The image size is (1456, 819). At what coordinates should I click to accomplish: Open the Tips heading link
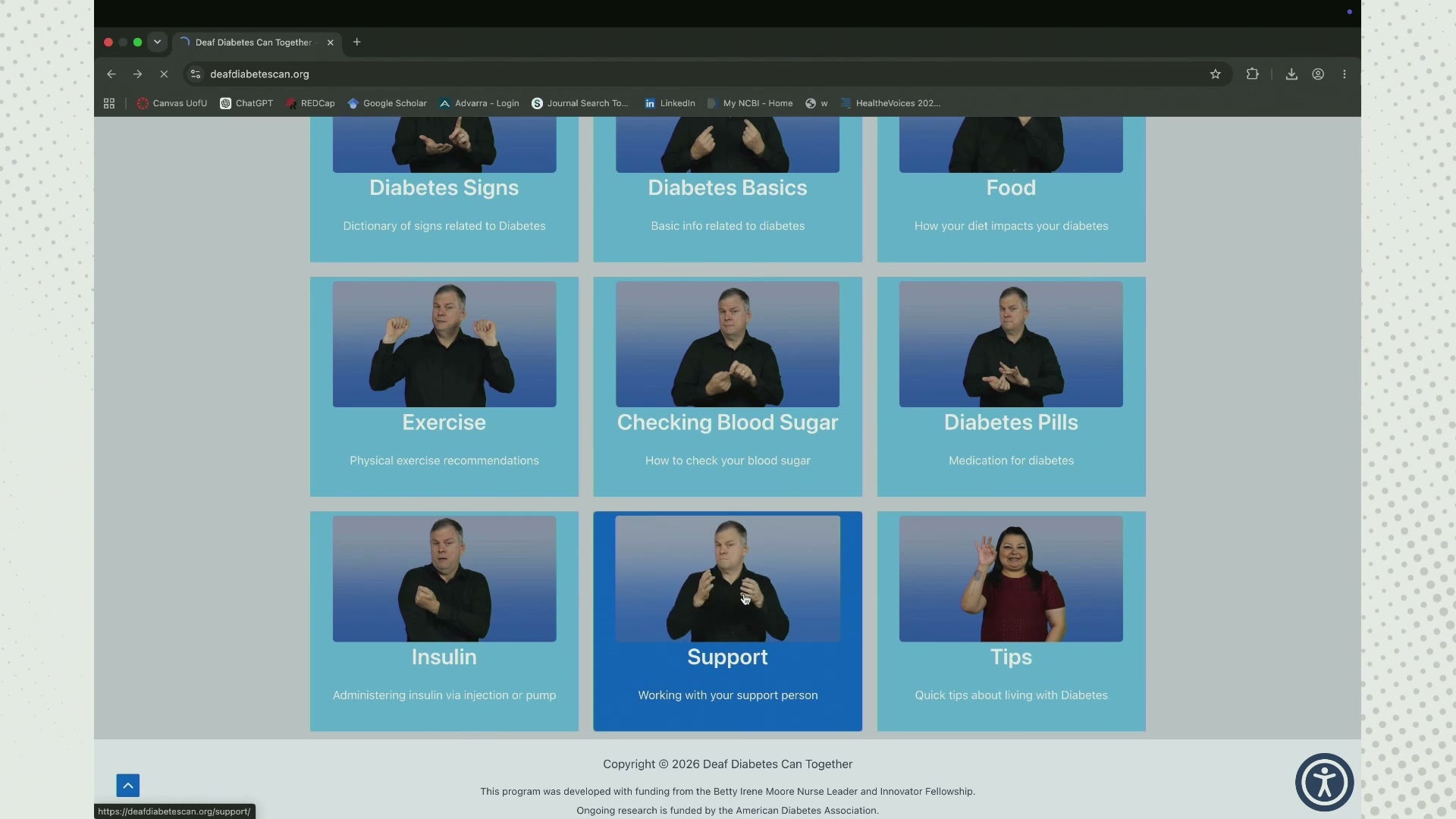click(1011, 657)
